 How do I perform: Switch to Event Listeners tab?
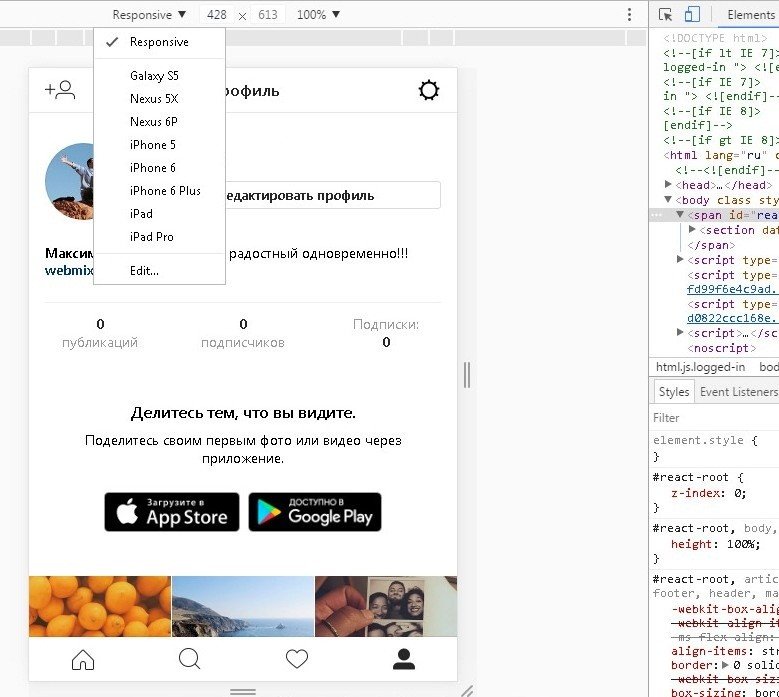click(737, 392)
